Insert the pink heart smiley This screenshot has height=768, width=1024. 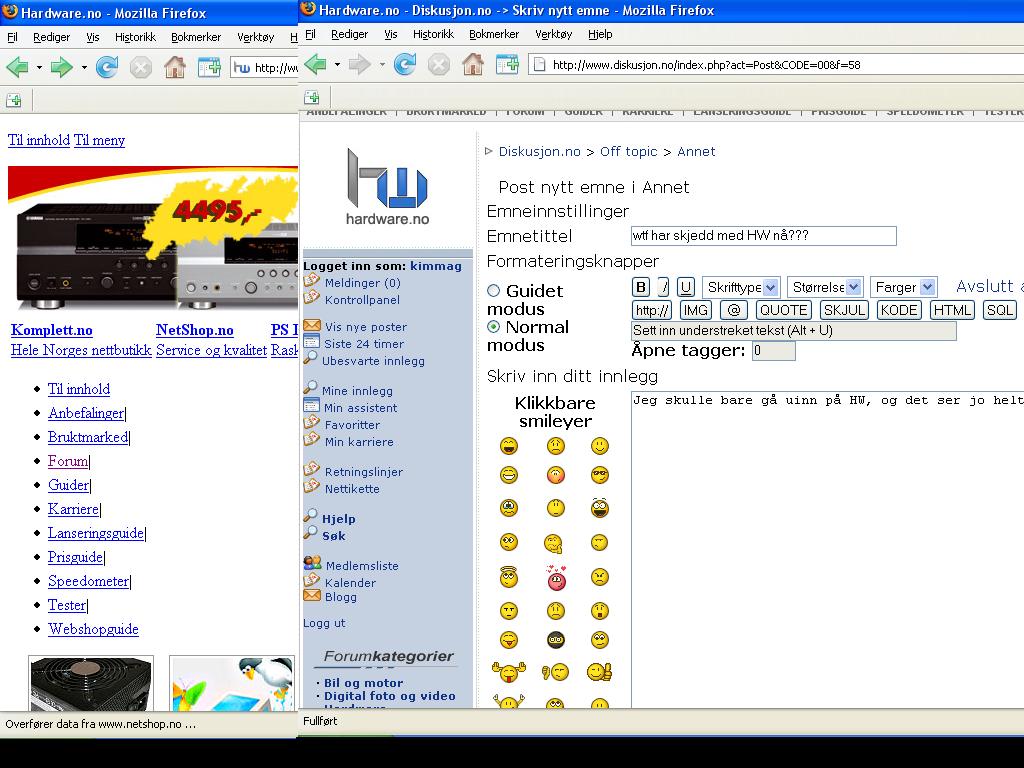(556, 578)
